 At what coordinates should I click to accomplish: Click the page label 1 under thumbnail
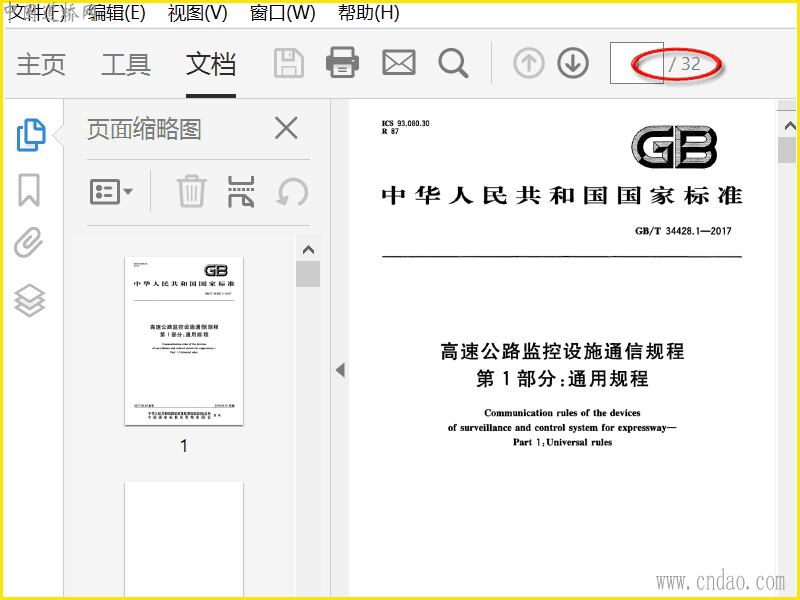click(x=184, y=446)
